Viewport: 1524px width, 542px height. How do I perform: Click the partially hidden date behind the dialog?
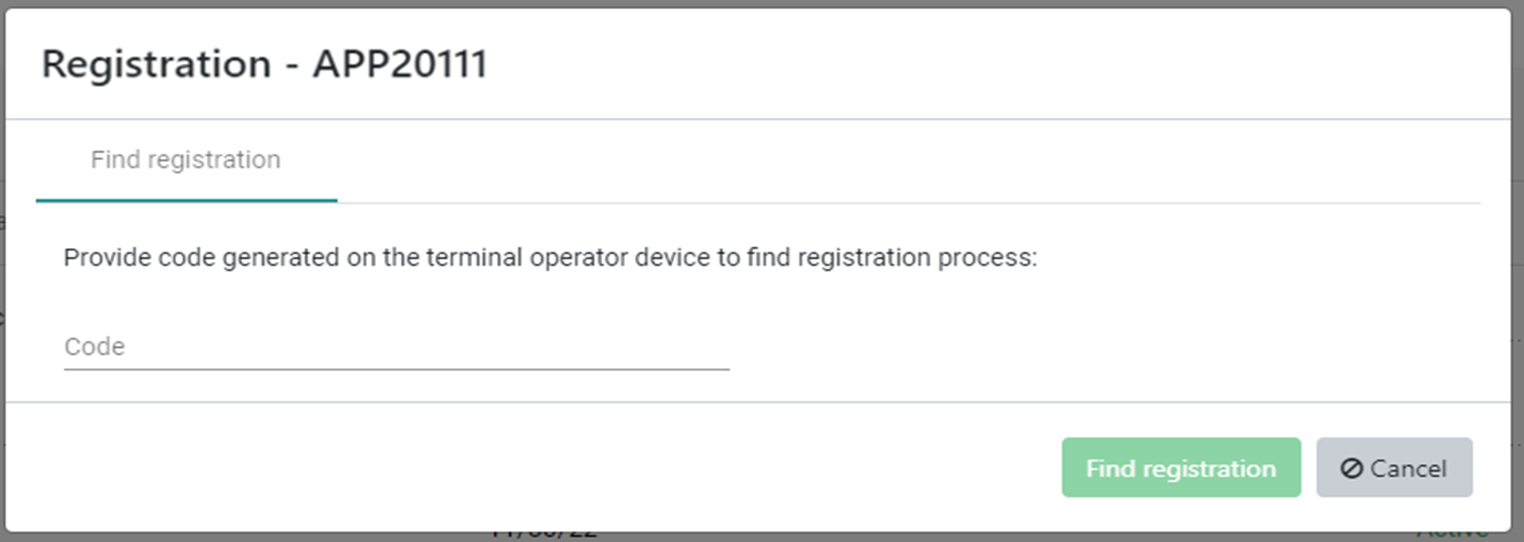pyautogui.click(x=544, y=535)
